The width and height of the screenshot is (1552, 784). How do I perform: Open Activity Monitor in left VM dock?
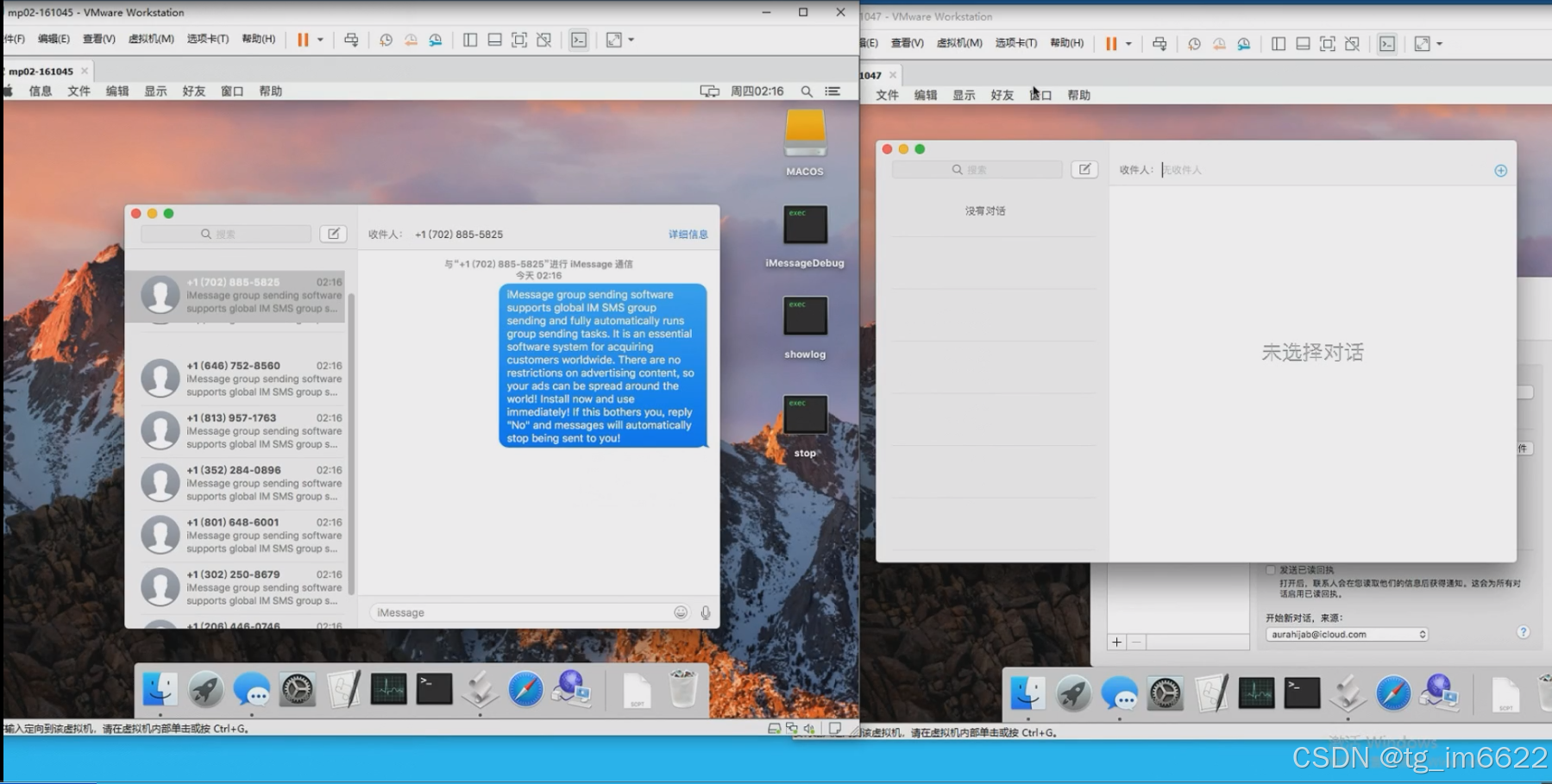click(389, 690)
